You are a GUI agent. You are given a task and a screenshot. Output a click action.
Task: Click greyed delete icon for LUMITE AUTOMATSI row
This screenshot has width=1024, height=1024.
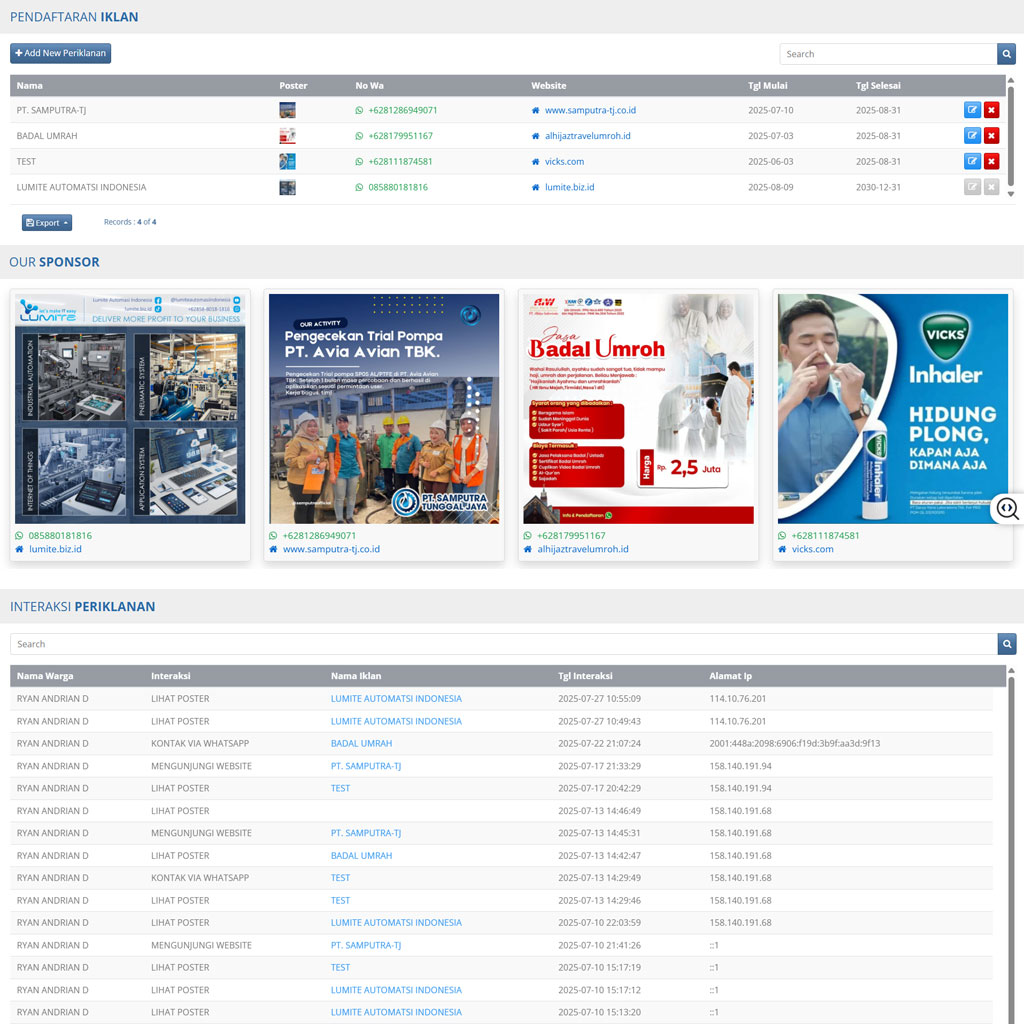point(991,187)
